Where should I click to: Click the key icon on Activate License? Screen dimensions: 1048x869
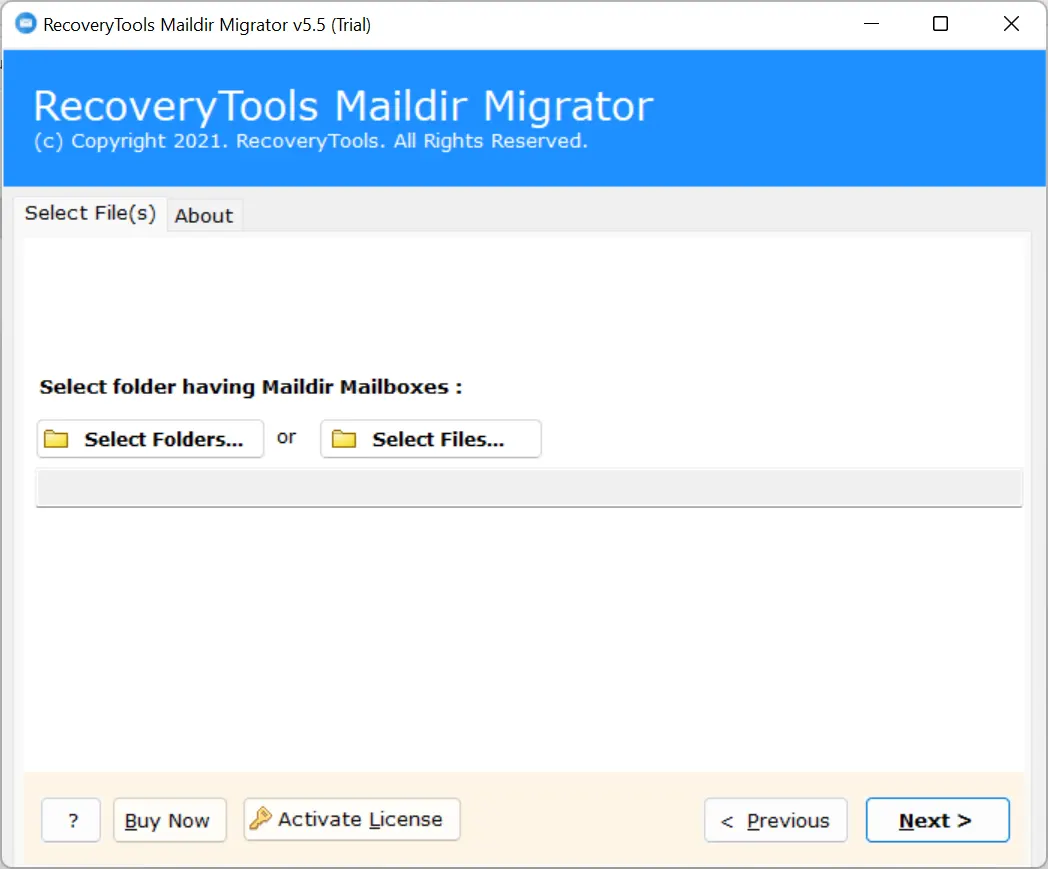260,819
